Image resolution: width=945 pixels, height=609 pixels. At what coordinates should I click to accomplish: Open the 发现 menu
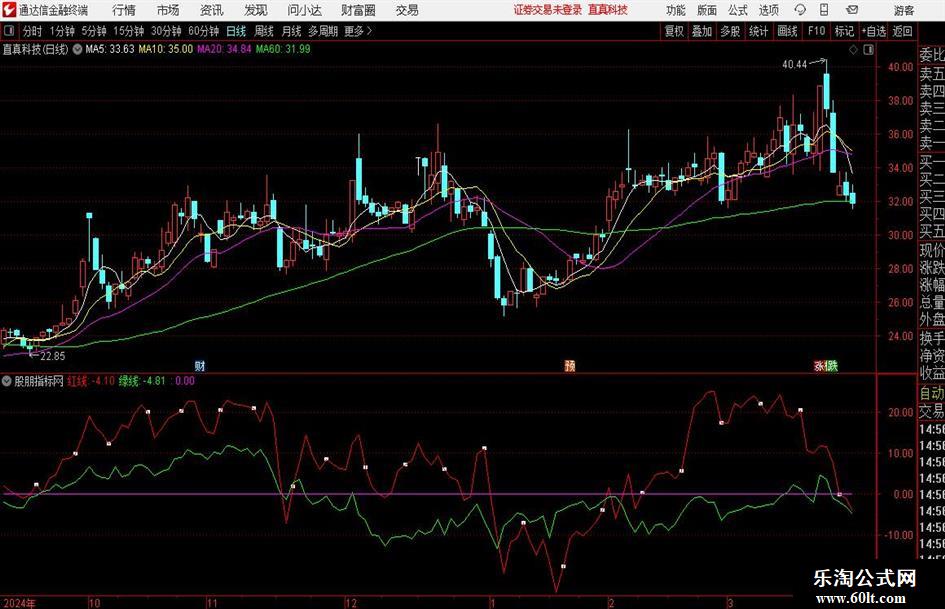[256, 10]
